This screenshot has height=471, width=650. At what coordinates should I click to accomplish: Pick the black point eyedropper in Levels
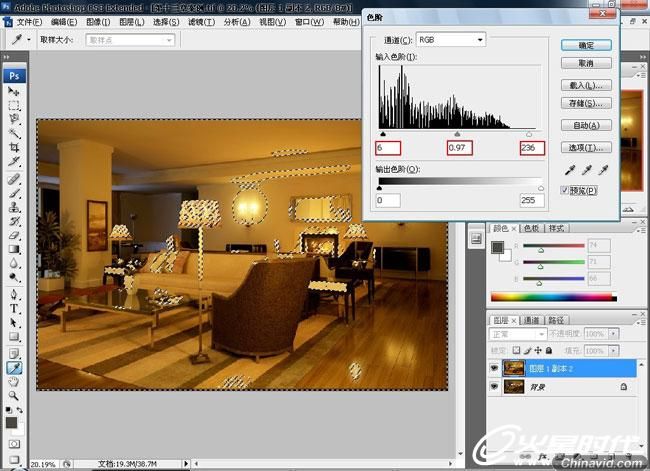570,170
